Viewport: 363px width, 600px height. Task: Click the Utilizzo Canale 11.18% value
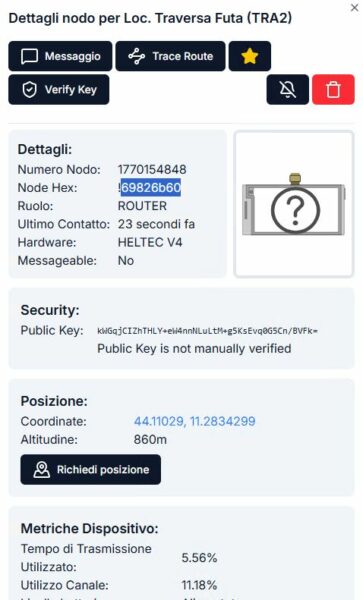click(x=199, y=585)
